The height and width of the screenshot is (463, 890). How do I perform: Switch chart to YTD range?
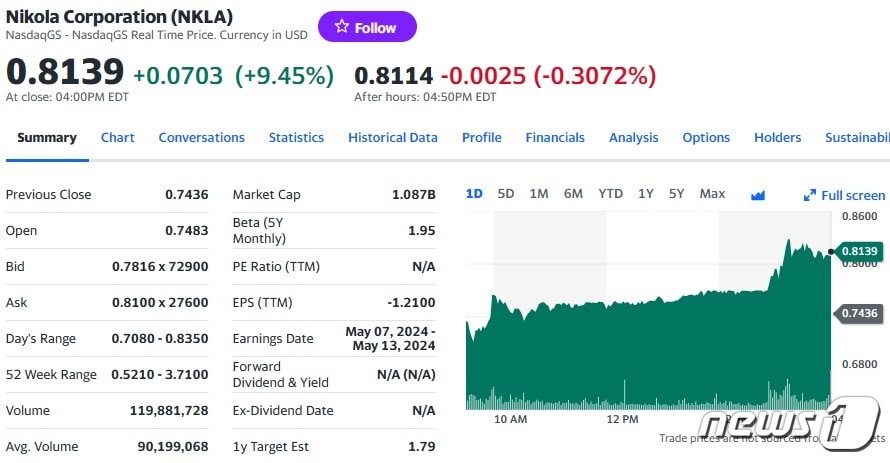tap(610, 194)
